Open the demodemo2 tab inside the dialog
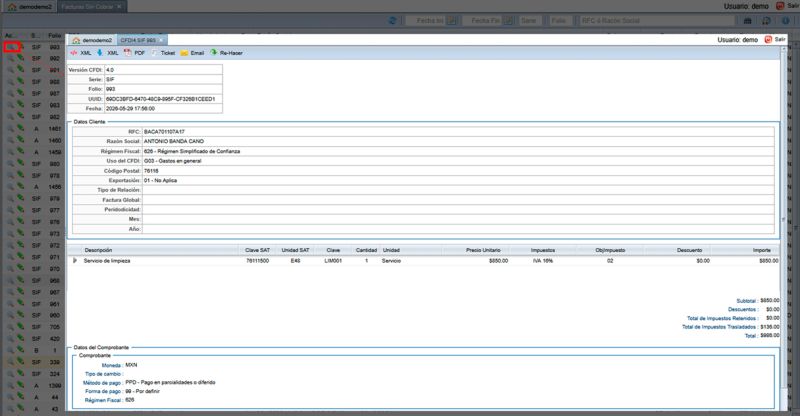The image size is (800, 416). [x=92, y=40]
